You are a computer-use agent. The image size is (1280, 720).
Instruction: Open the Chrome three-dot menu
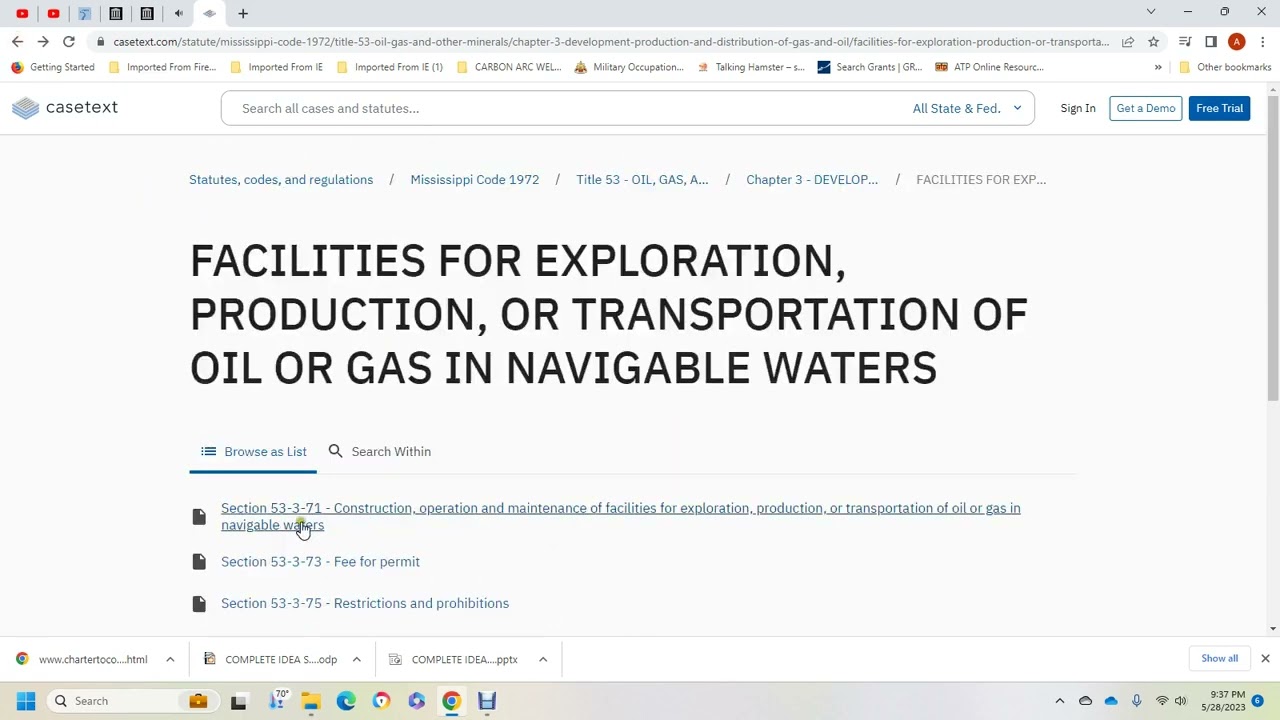1263,42
